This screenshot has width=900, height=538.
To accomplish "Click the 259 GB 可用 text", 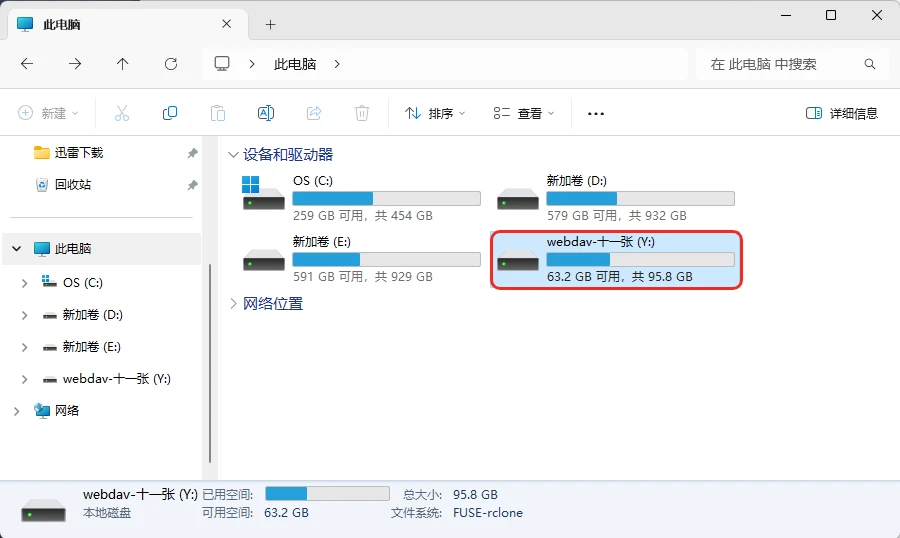I will click(328, 216).
